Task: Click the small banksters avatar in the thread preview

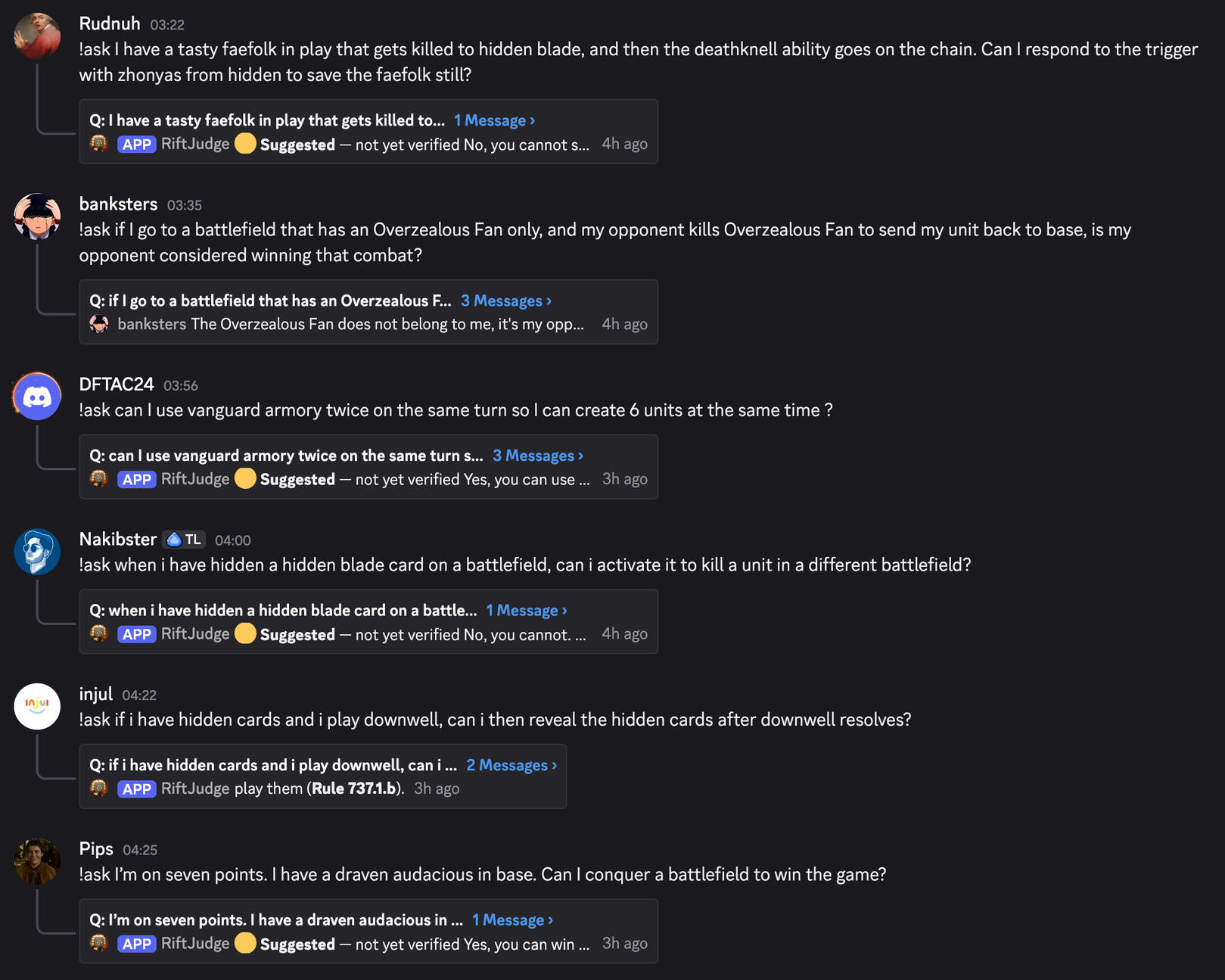Action: point(99,324)
